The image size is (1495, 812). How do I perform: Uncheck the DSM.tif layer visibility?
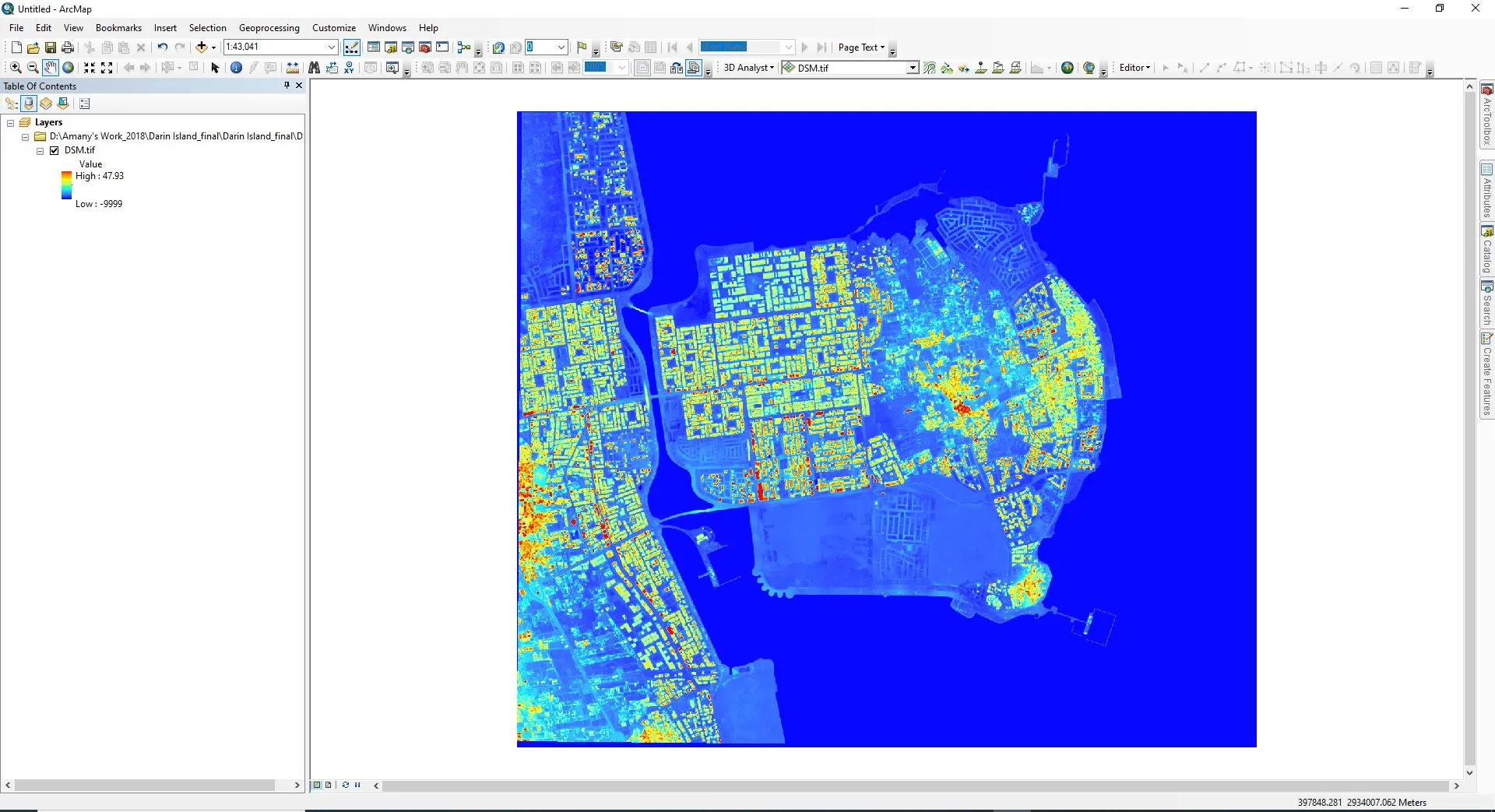[x=55, y=151]
